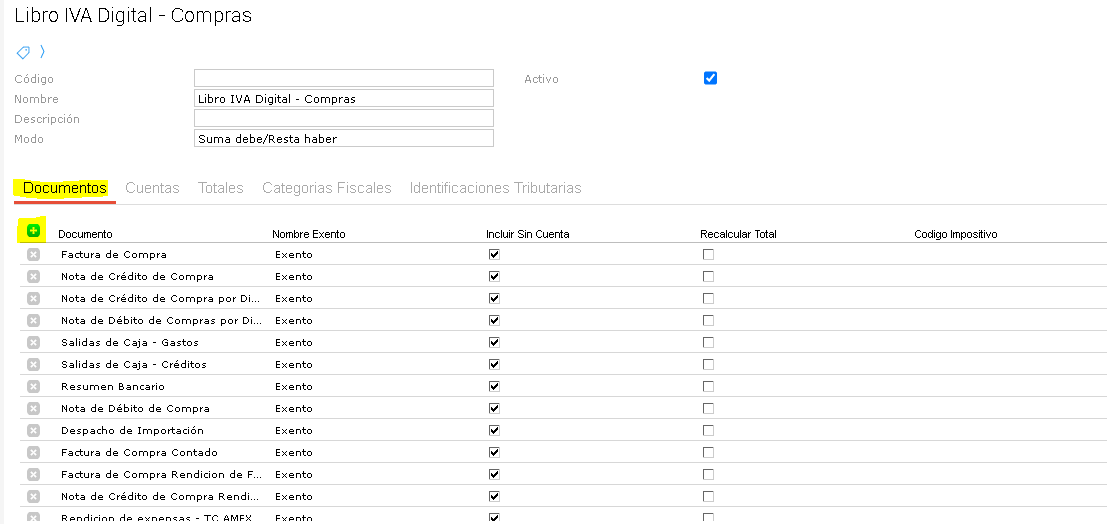Delete the Nota de Crédito de Compra row
The height and width of the screenshot is (525, 1107).
tap(33, 277)
